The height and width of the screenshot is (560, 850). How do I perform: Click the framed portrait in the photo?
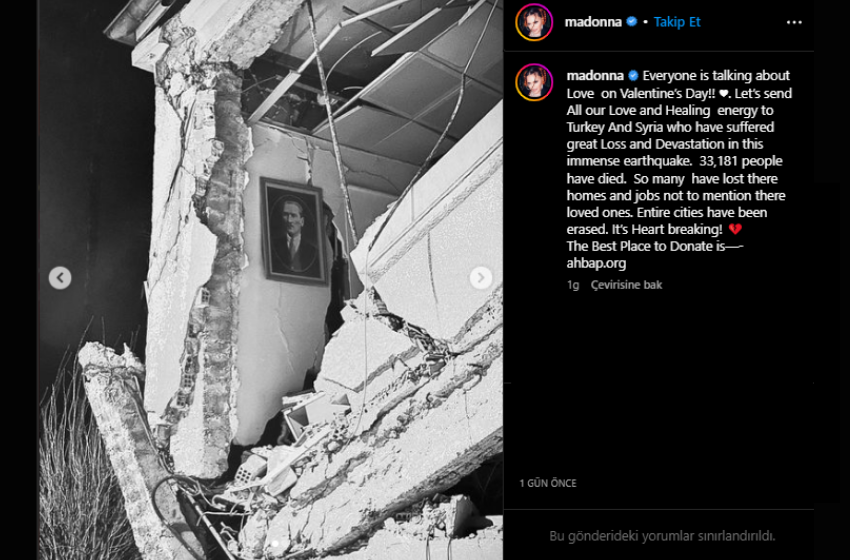294,230
